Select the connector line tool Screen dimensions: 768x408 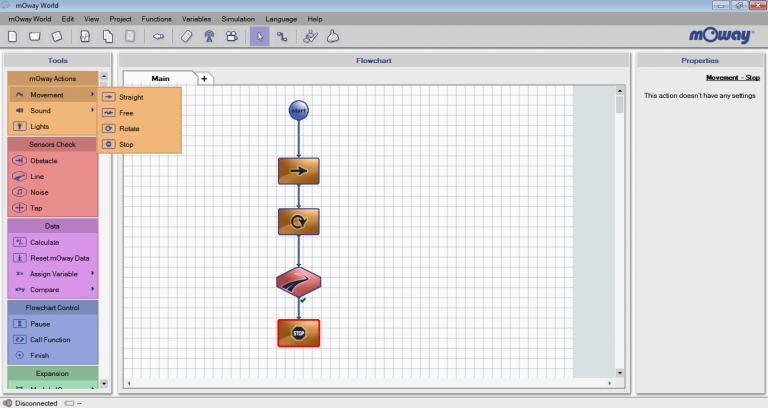[x=282, y=36]
